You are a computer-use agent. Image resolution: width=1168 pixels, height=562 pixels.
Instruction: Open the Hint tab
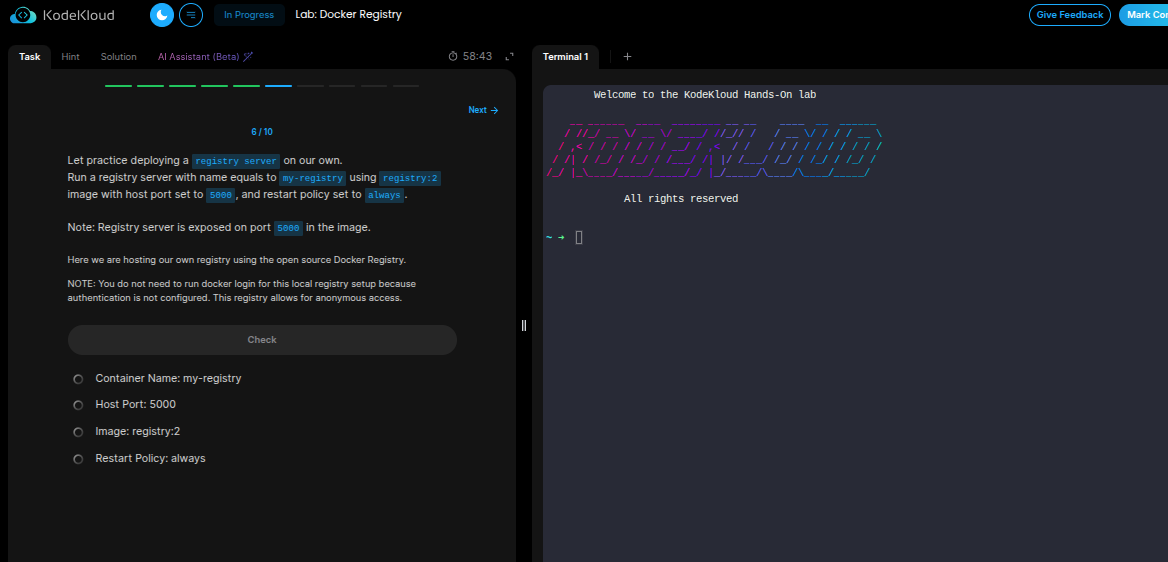[71, 57]
